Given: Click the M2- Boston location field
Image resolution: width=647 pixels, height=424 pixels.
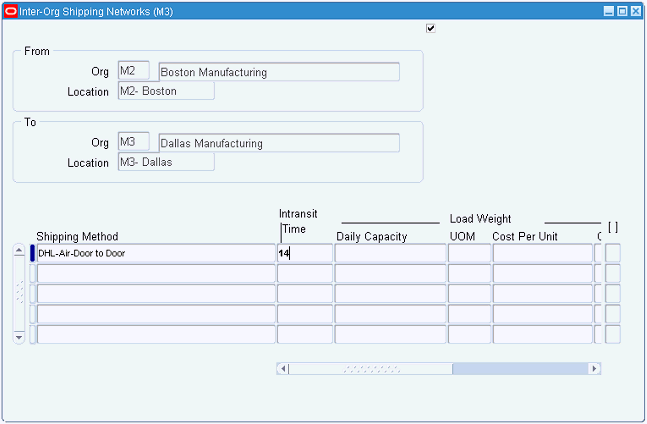Looking at the screenshot, I should pyautogui.click(x=166, y=91).
